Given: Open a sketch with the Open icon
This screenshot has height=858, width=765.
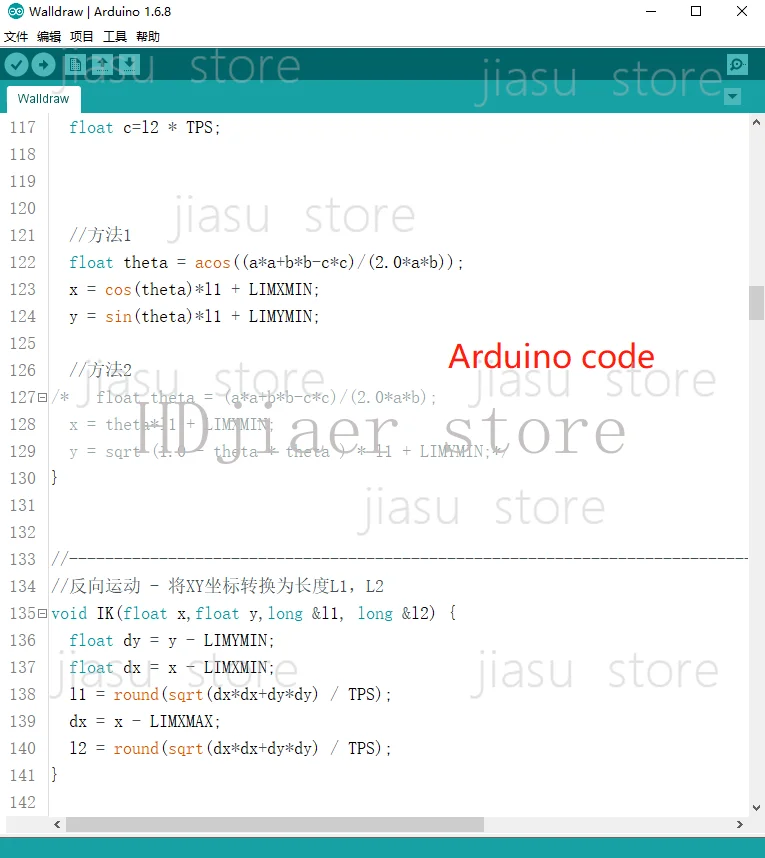Looking at the screenshot, I should (102, 65).
